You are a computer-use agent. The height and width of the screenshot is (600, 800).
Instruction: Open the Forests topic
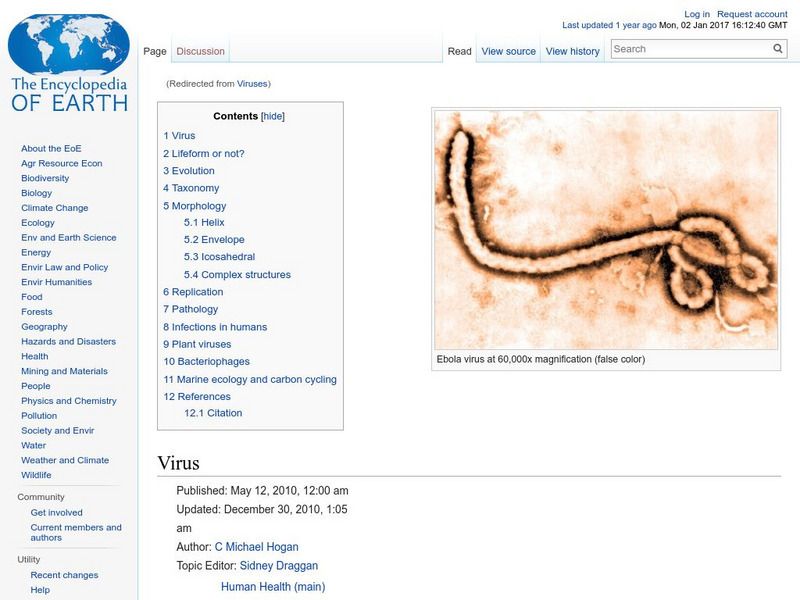click(x=37, y=311)
